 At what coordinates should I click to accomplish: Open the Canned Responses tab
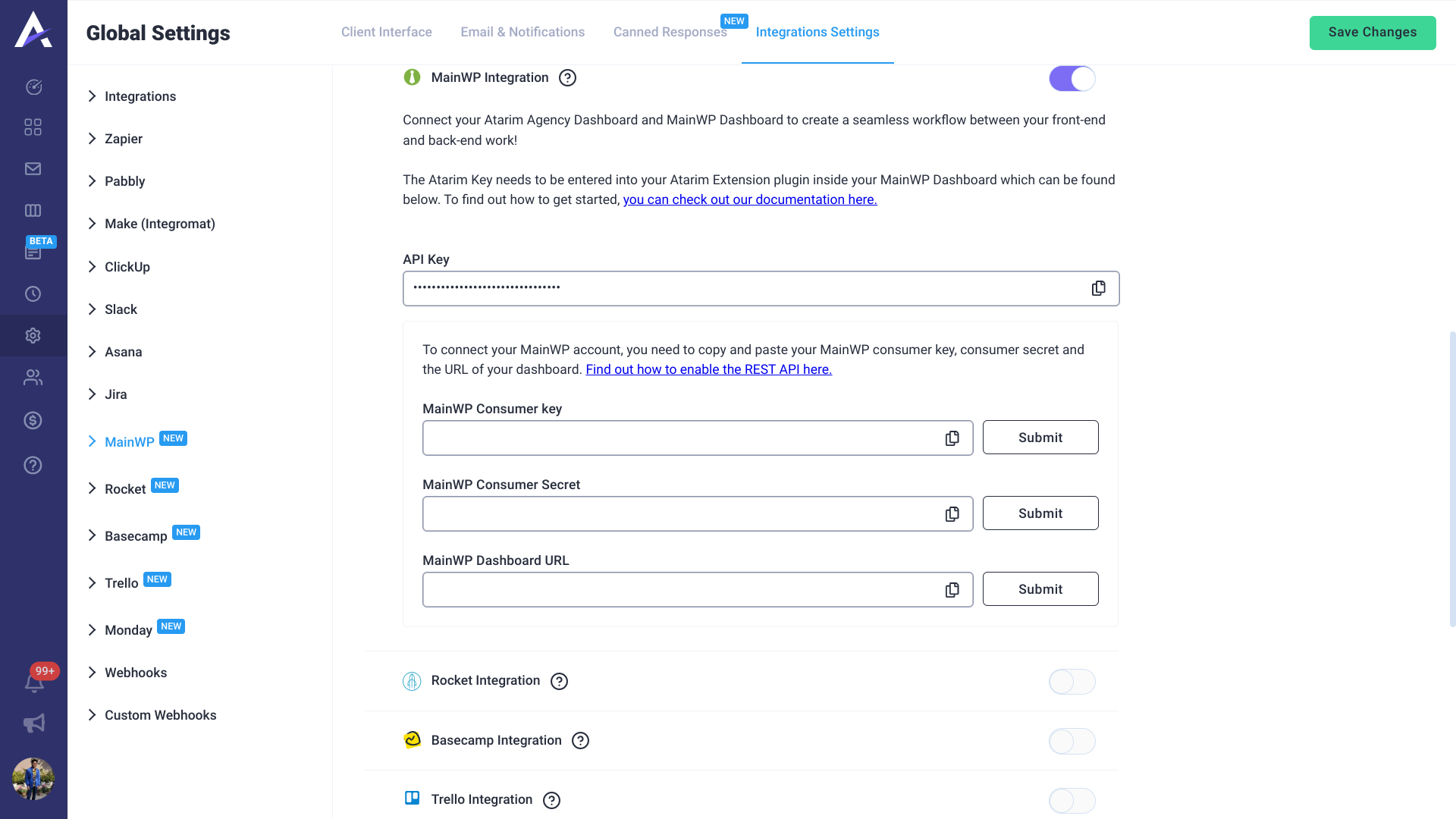670,32
